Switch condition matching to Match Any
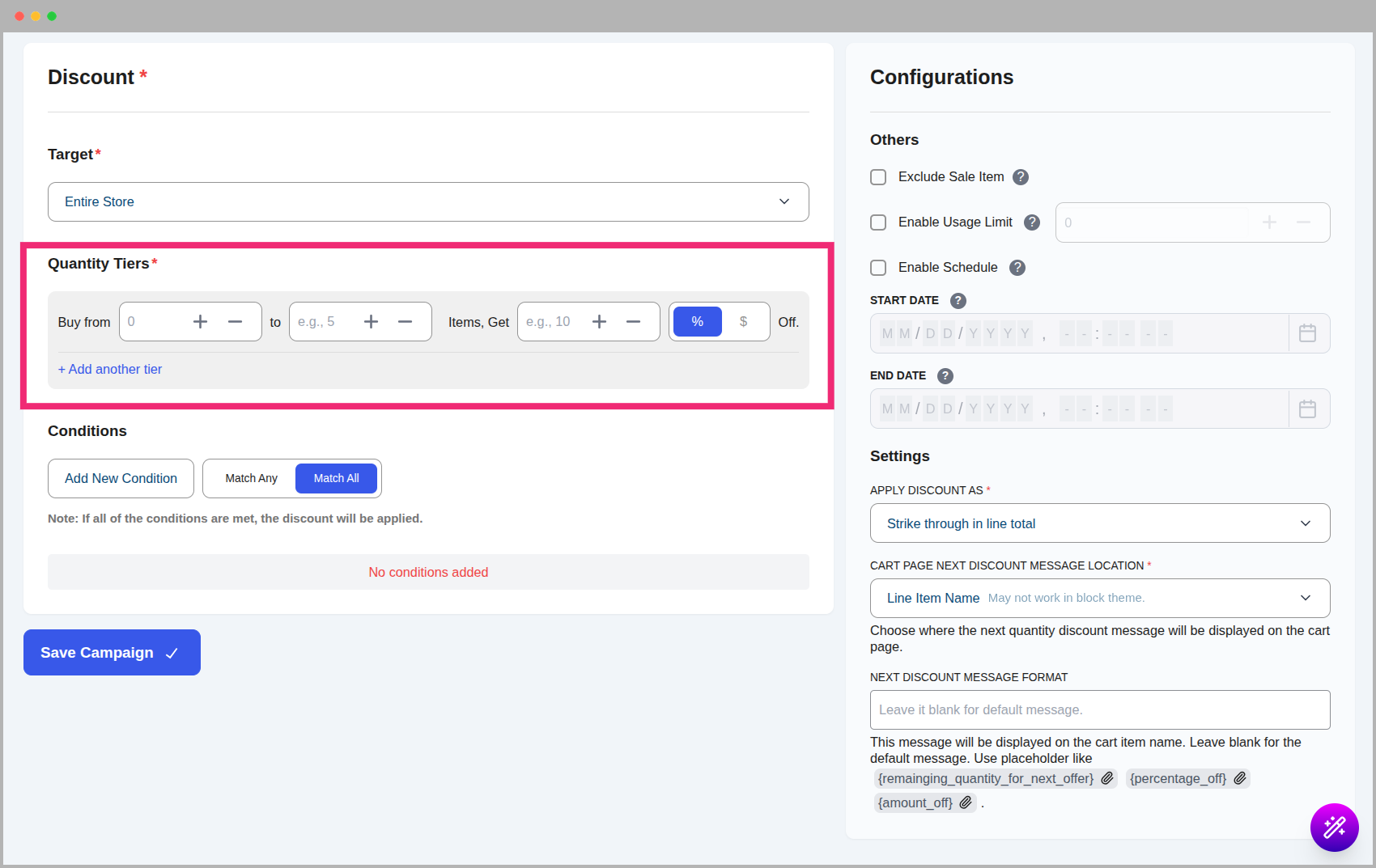The height and width of the screenshot is (868, 1376). (251, 478)
